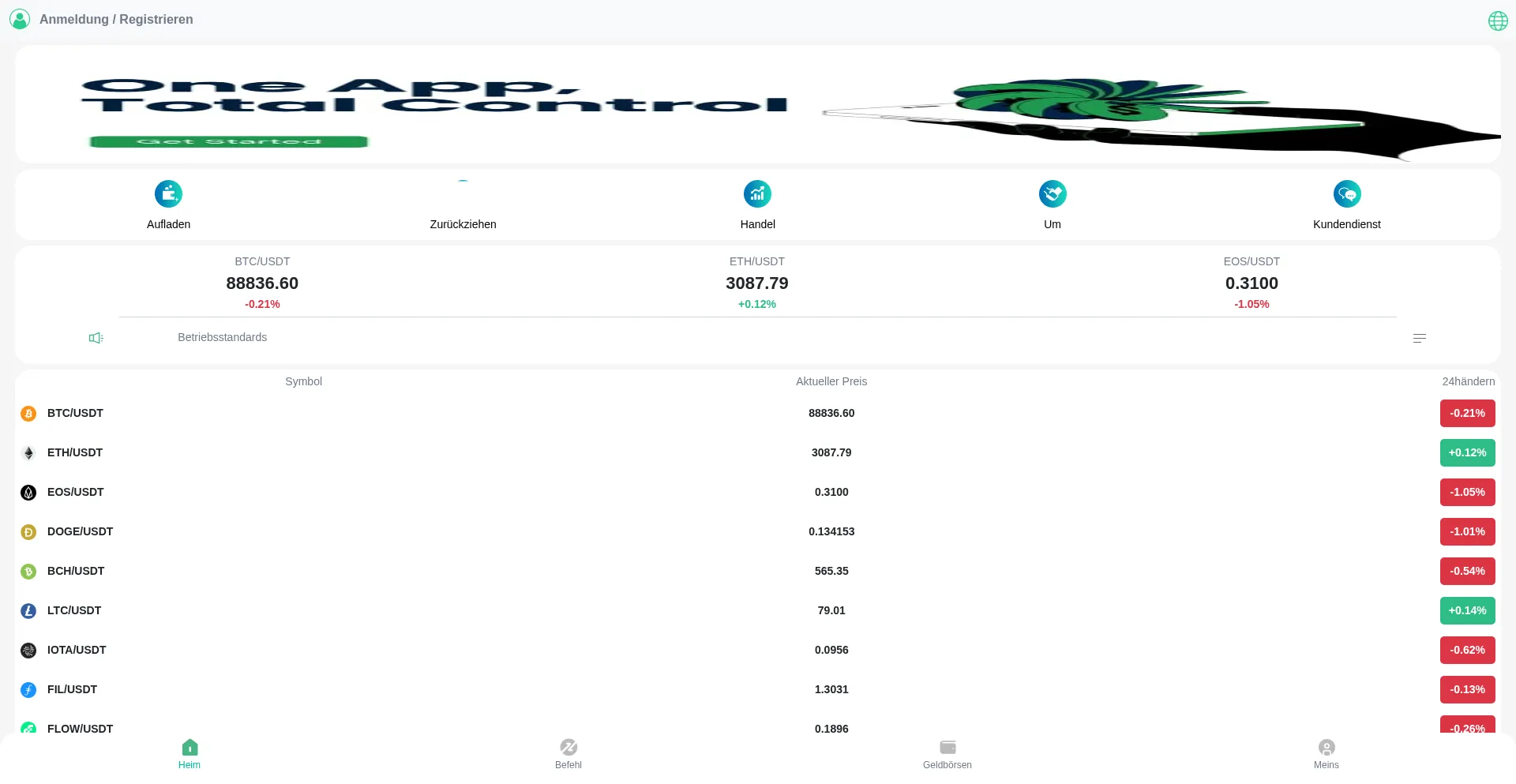Open Kundendienst chat icon
Image resolution: width=1516 pixels, height=784 pixels.
coord(1346,193)
